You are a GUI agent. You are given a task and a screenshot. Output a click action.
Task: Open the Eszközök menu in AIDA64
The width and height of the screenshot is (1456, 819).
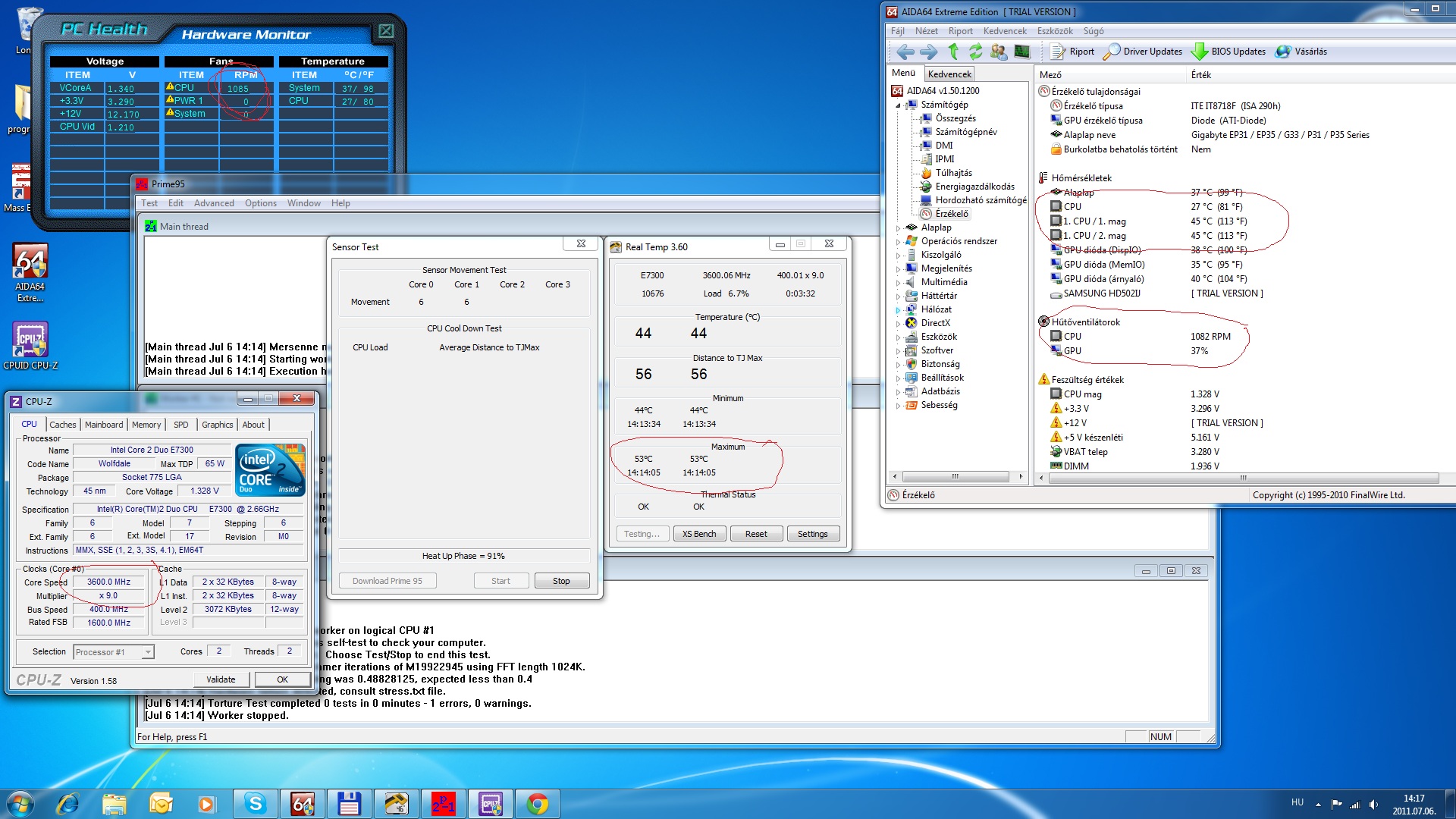point(1055,31)
